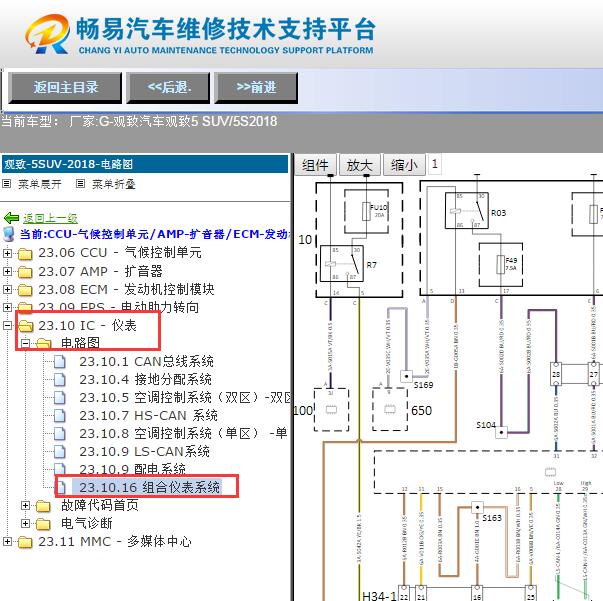This screenshot has height=601, width=603.
Task: Expand the 23.06 CCU node
Action: point(7,253)
